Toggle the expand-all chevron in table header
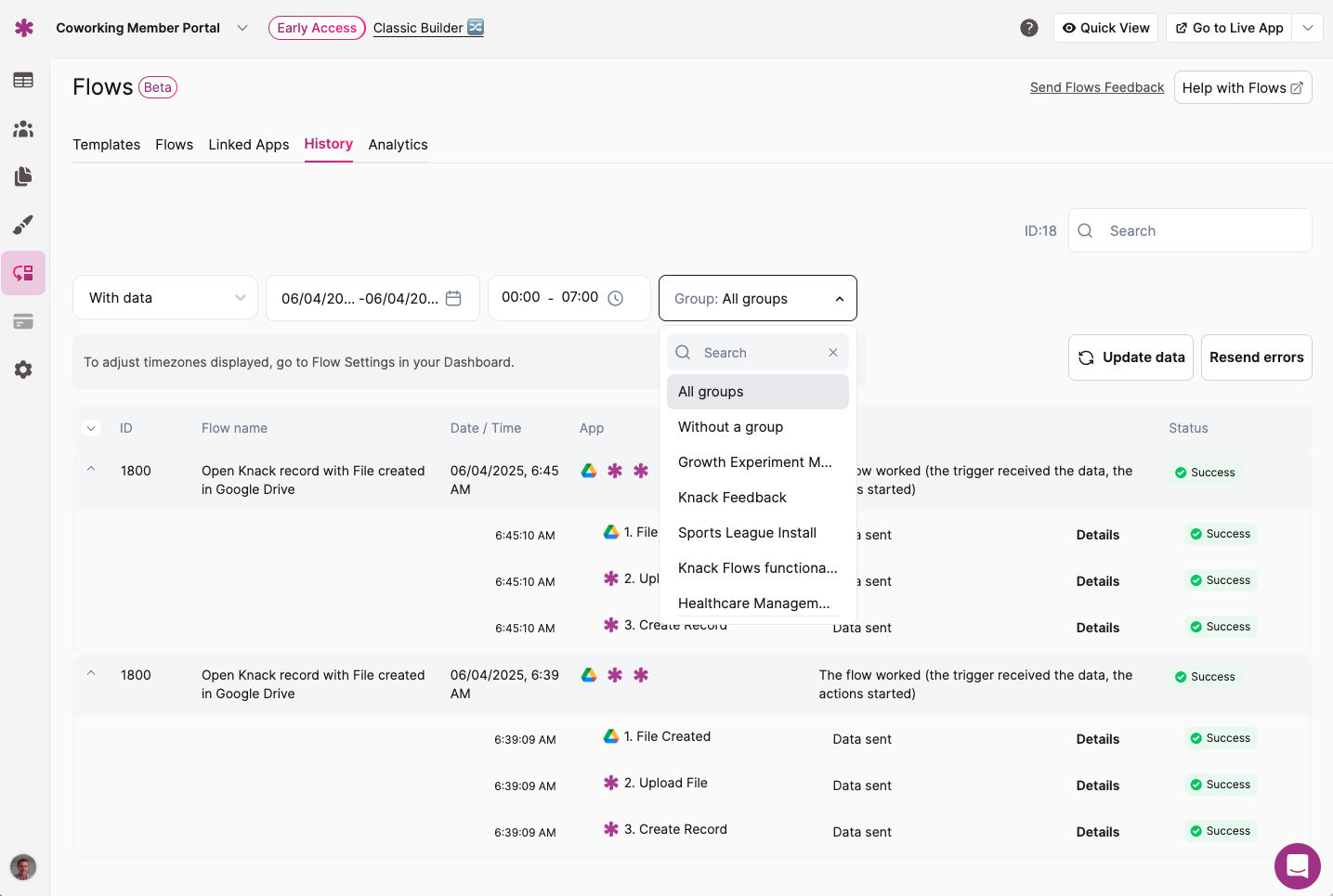 click(x=91, y=428)
